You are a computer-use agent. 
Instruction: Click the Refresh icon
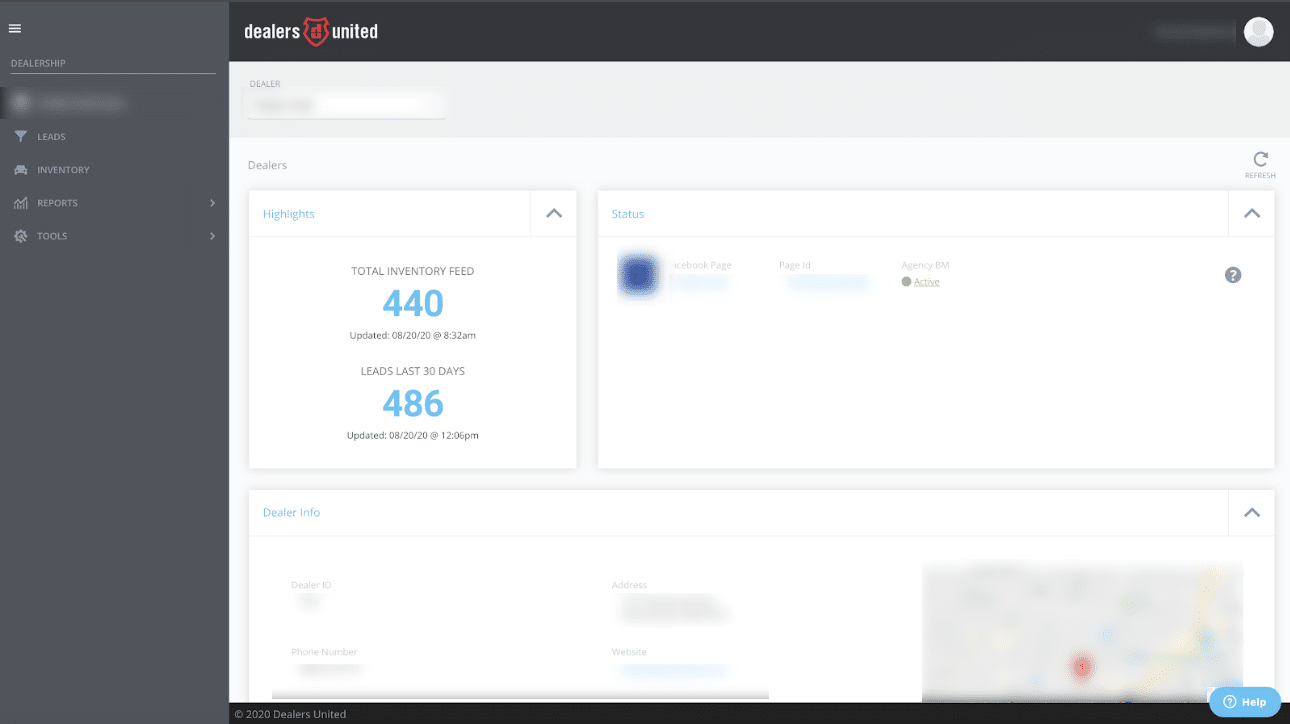[x=1260, y=159]
